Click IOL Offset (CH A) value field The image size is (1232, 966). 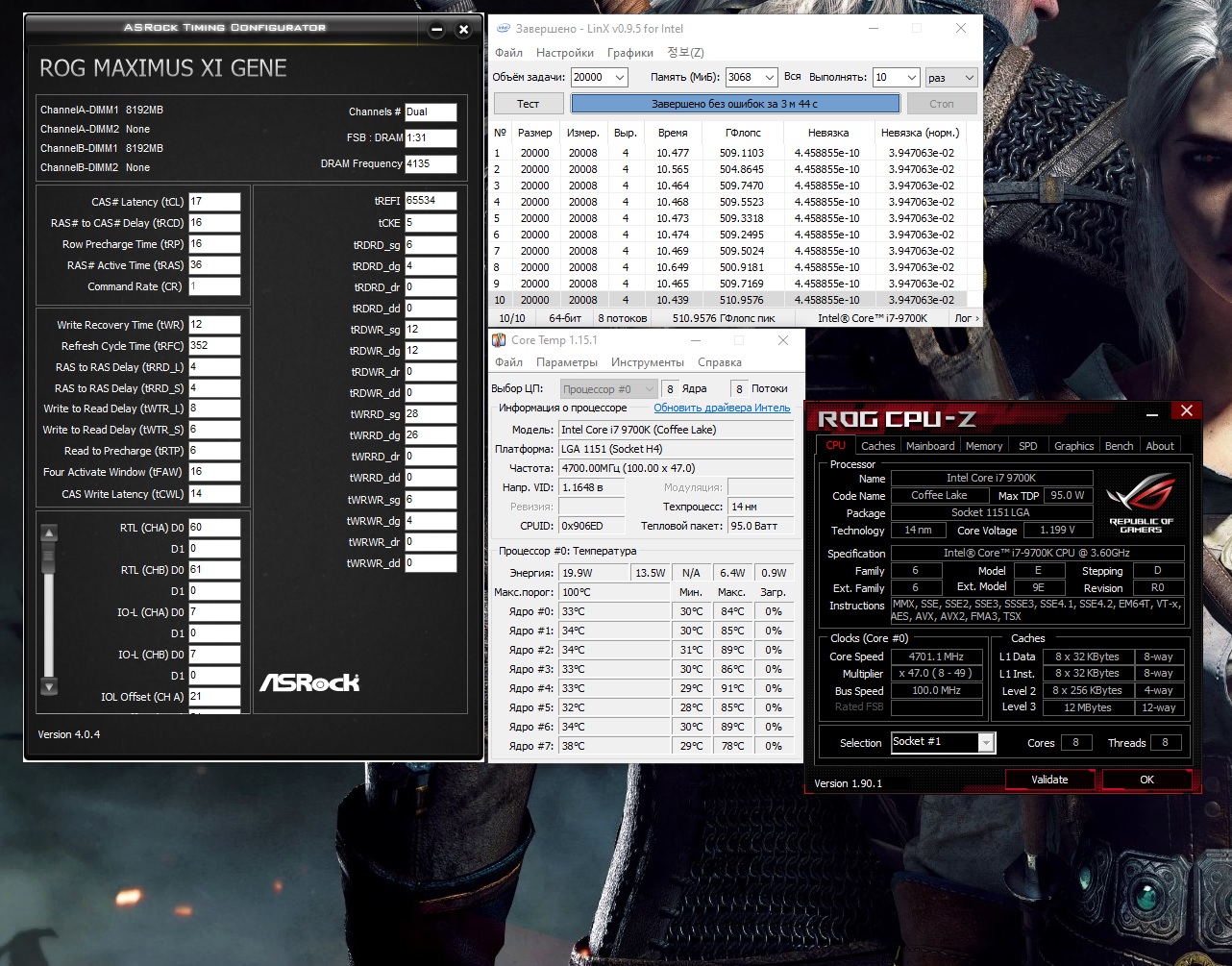click(214, 697)
